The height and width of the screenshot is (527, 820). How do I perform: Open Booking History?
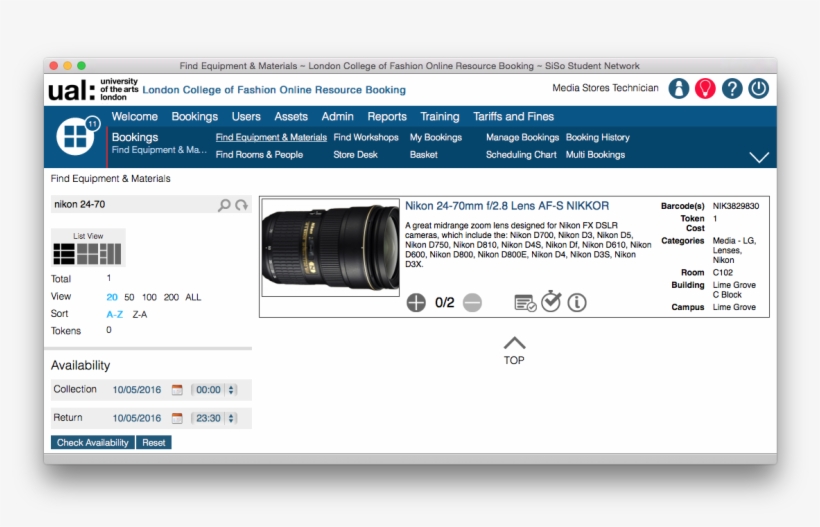pos(597,137)
